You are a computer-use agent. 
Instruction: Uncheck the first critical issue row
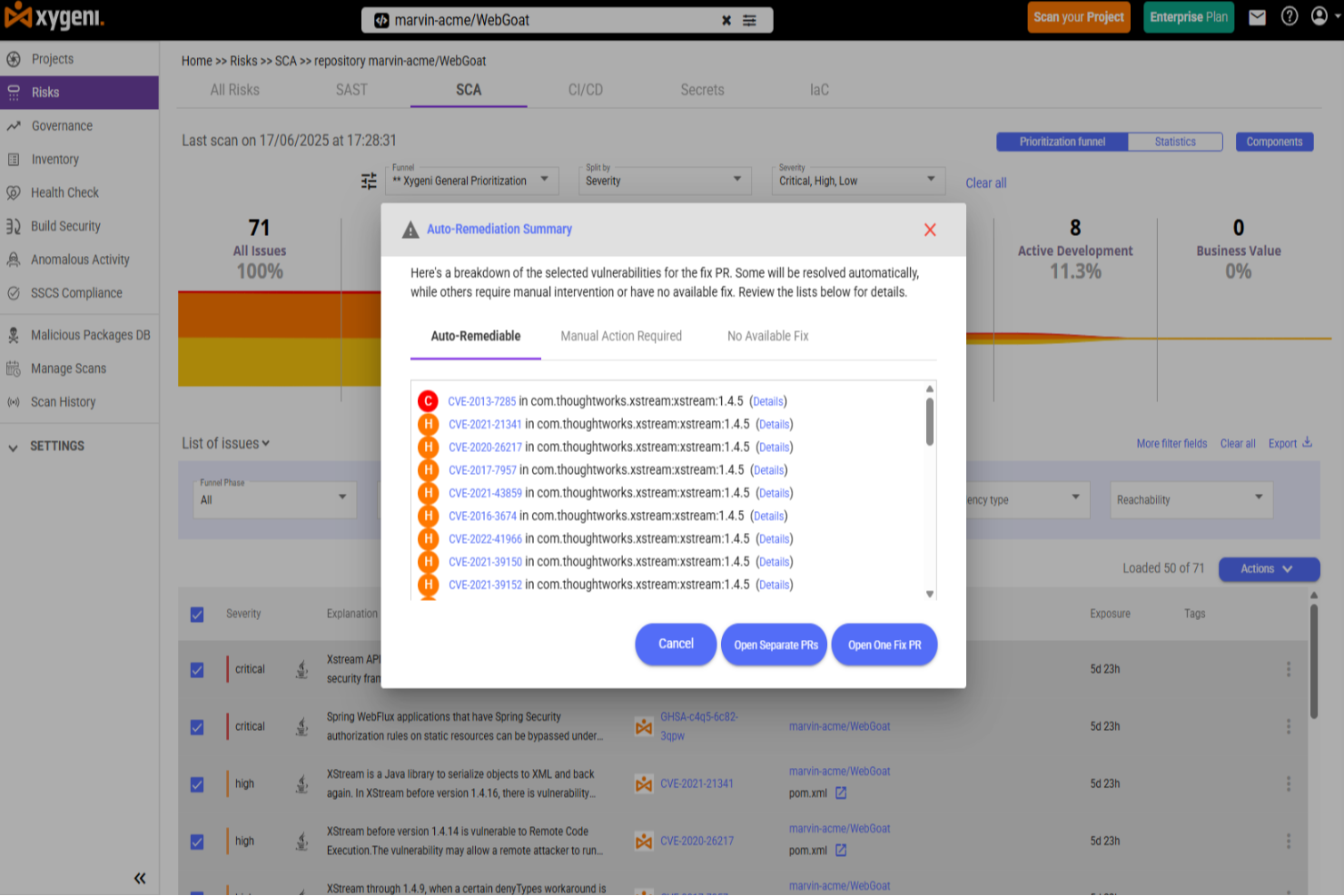(x=197, y=669)
